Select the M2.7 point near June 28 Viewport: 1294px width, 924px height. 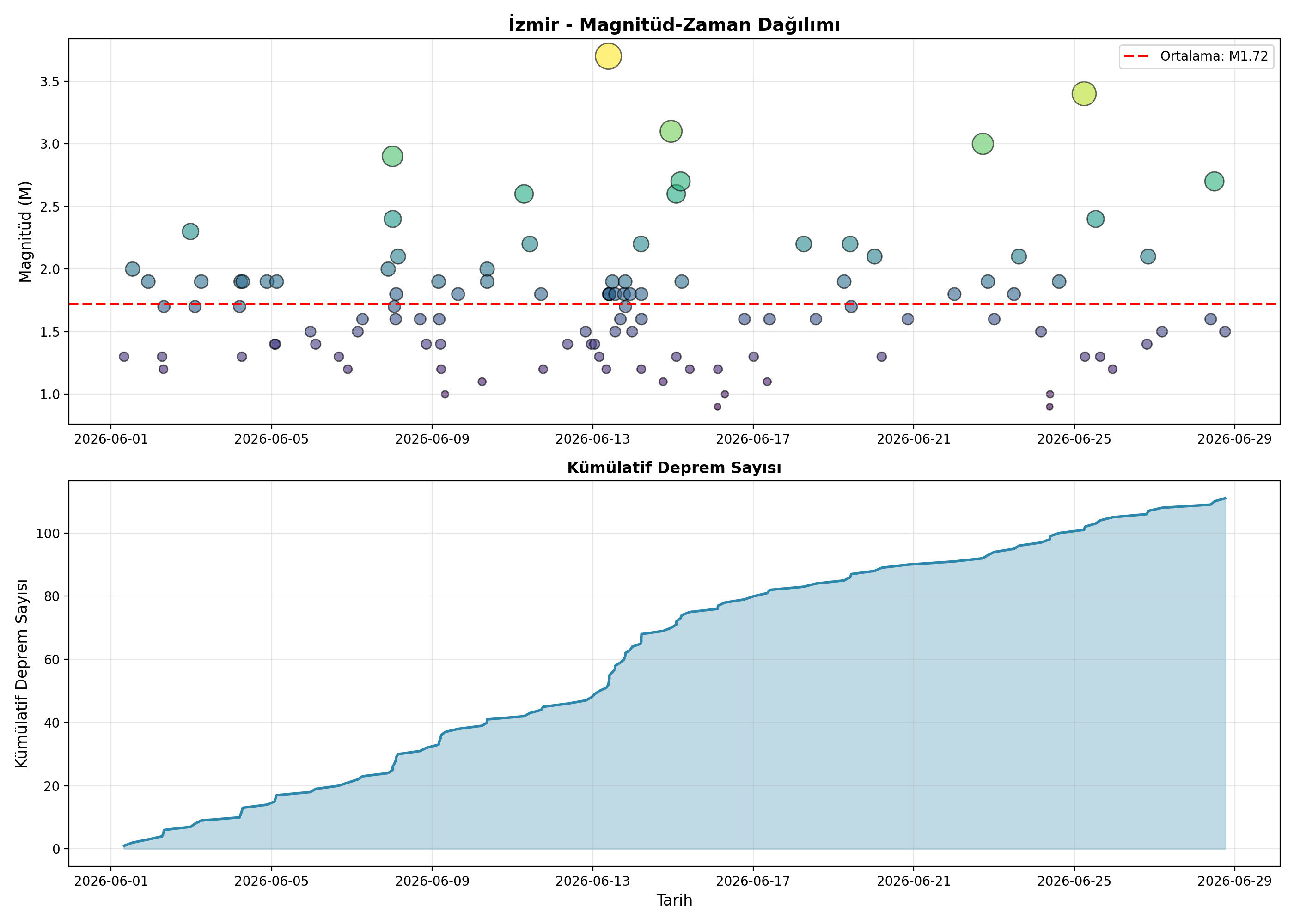[1215, 182]
